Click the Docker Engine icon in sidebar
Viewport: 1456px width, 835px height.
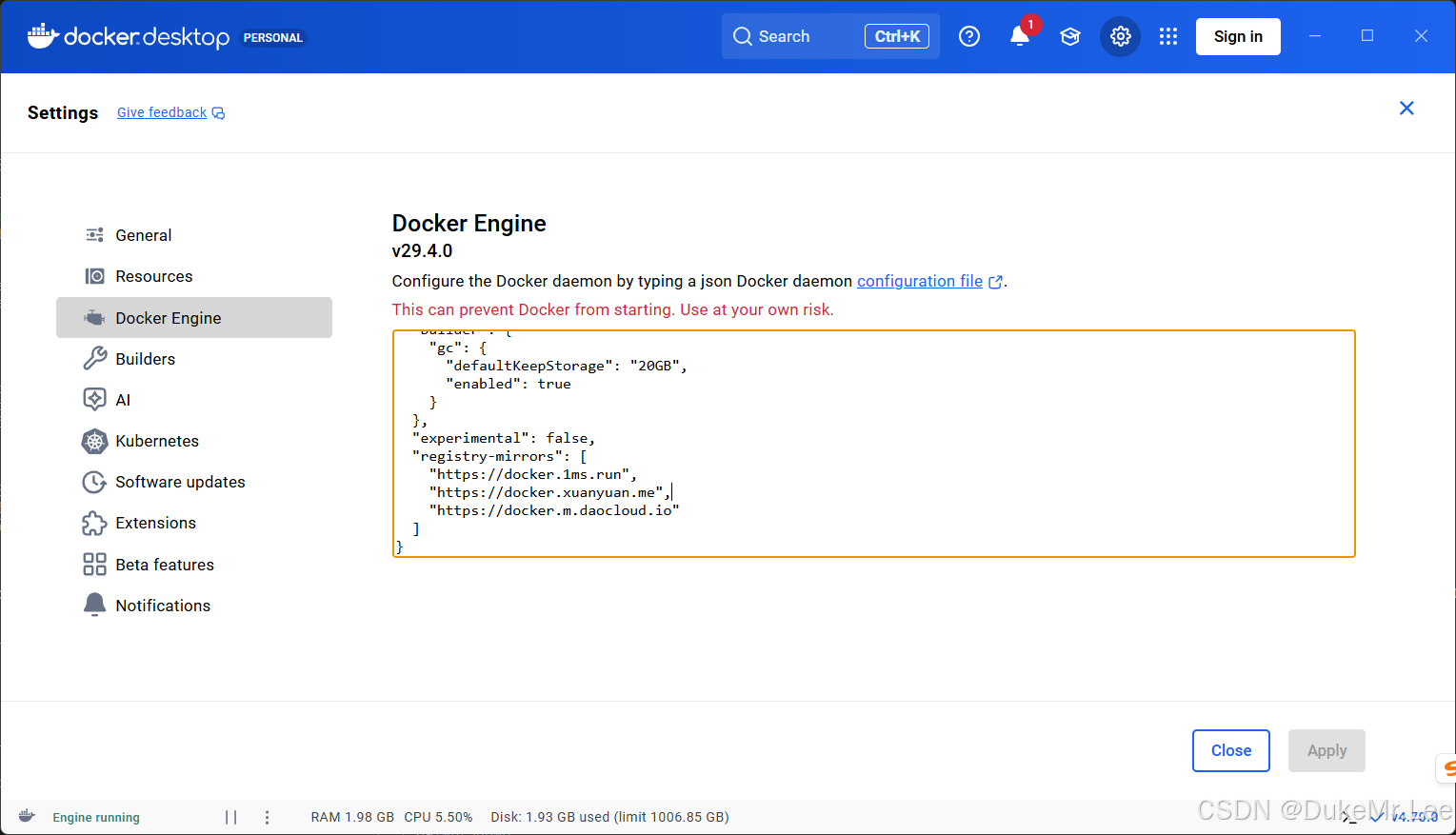point(95,318)
